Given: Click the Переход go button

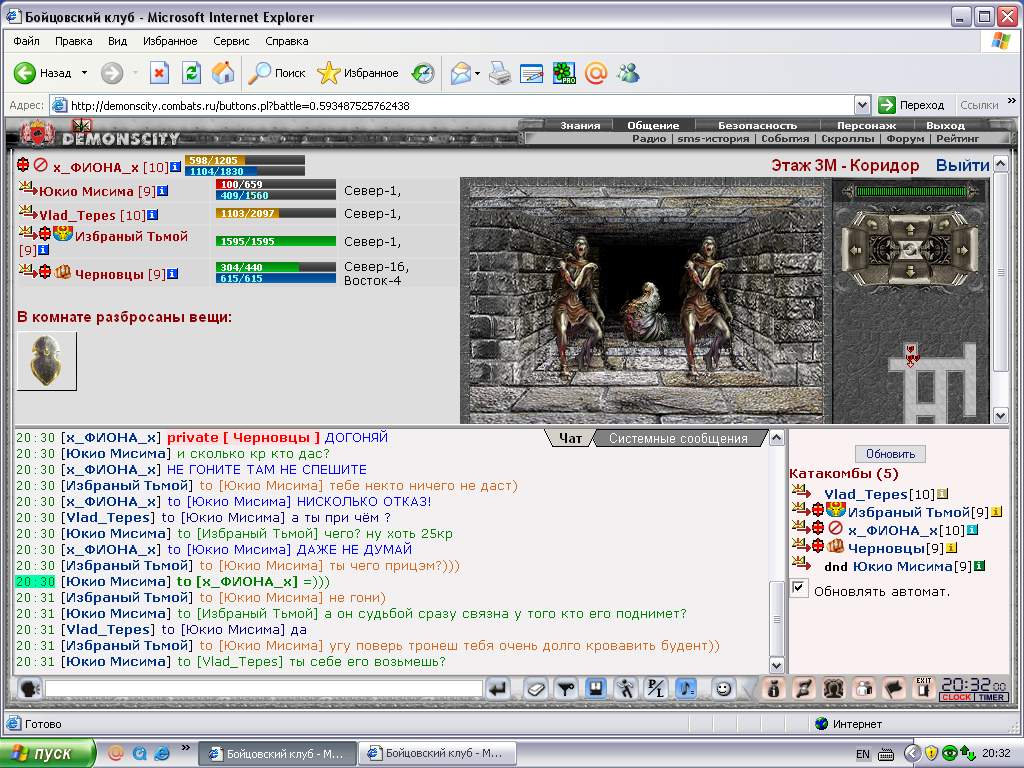Looking at the screenshot, I should (911, 105).
